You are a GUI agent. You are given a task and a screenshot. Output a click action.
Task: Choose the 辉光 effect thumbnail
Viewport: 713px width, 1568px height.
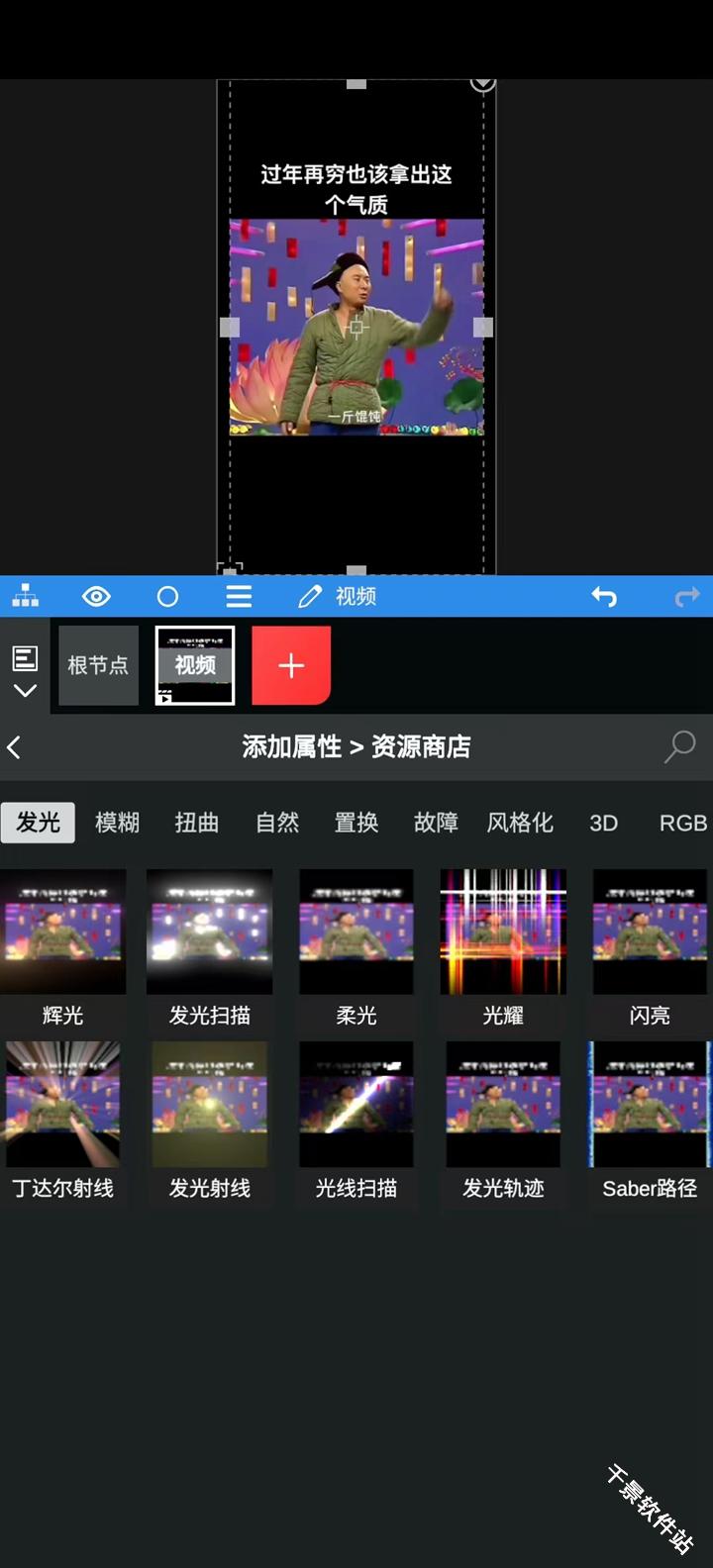click(62, 931)
